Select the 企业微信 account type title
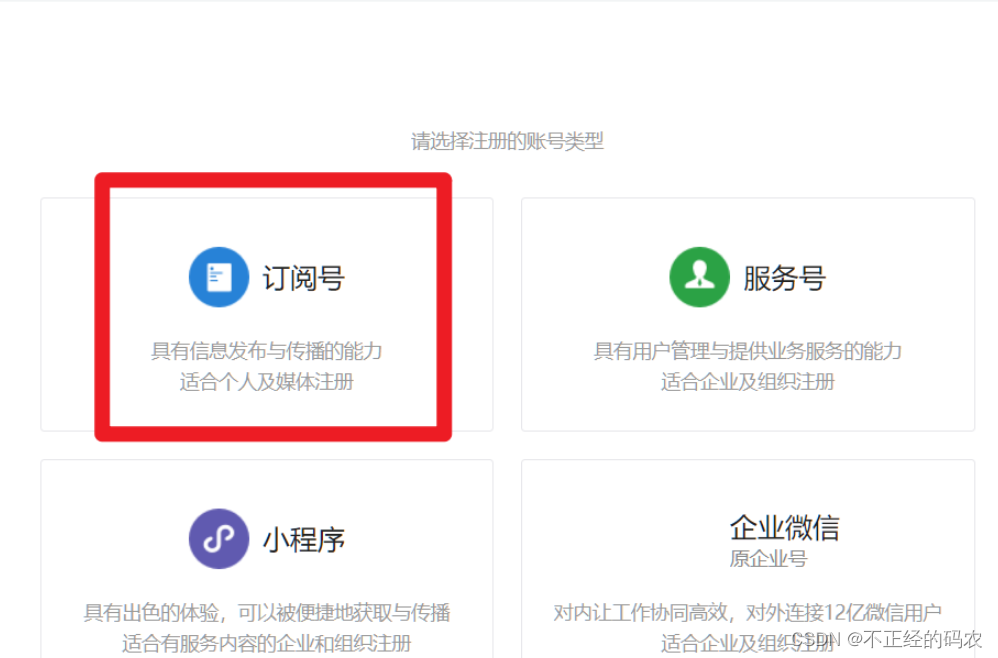The height and width of the screenshot is (658, 998). [784, 528]
